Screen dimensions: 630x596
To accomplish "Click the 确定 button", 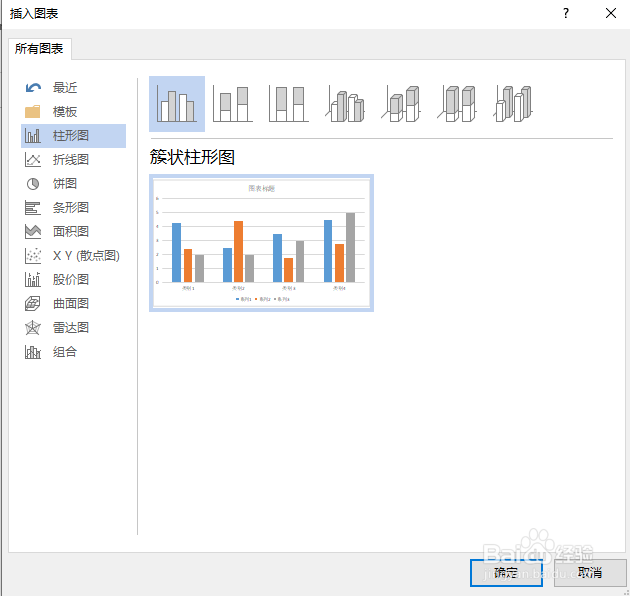I will (x=506, y=573).
